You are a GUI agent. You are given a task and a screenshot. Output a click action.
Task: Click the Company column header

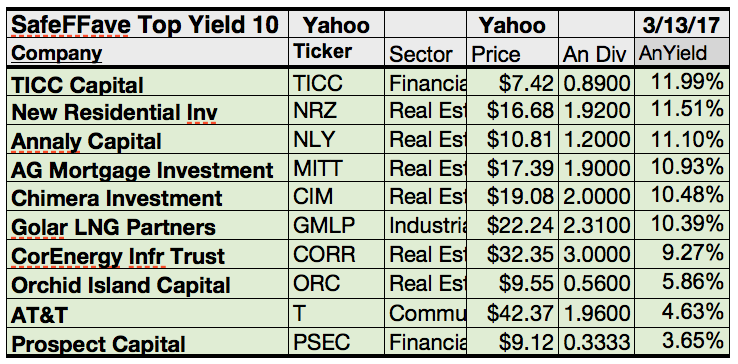[147, 53]
